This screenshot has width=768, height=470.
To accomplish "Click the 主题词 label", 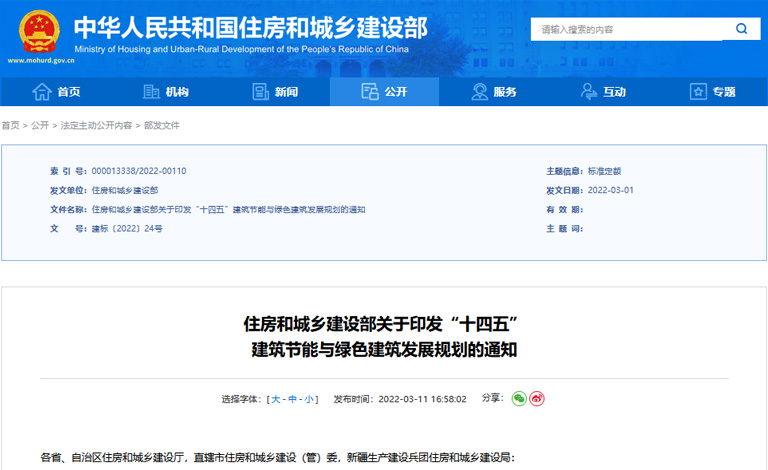I will click(564, 229).
